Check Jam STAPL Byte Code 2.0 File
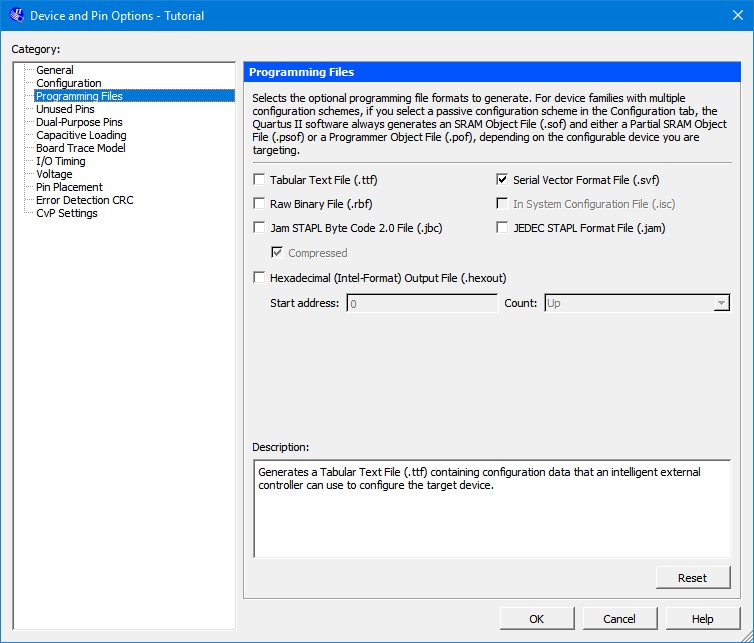 pos(260,228)
